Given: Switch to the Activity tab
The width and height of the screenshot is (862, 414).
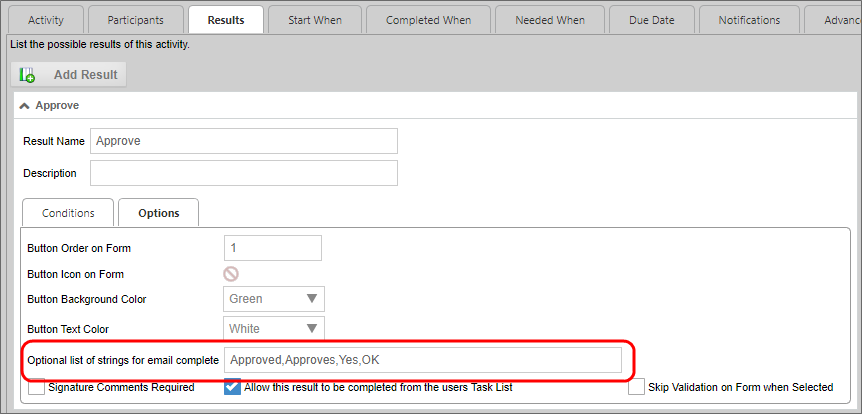Looking at the screenshot, I should [x=46, y=20].
